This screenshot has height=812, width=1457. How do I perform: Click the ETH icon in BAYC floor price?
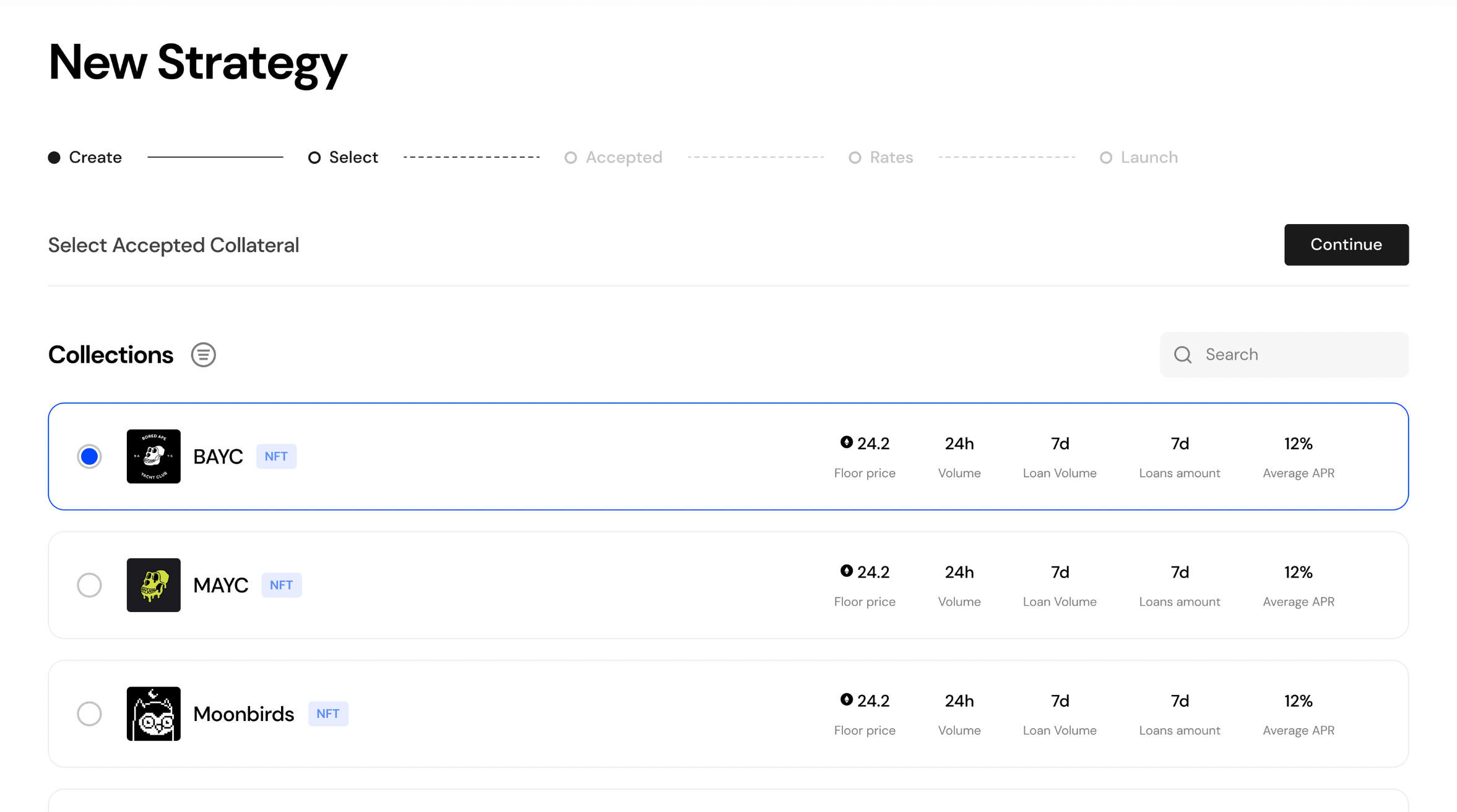click(846, 443)
